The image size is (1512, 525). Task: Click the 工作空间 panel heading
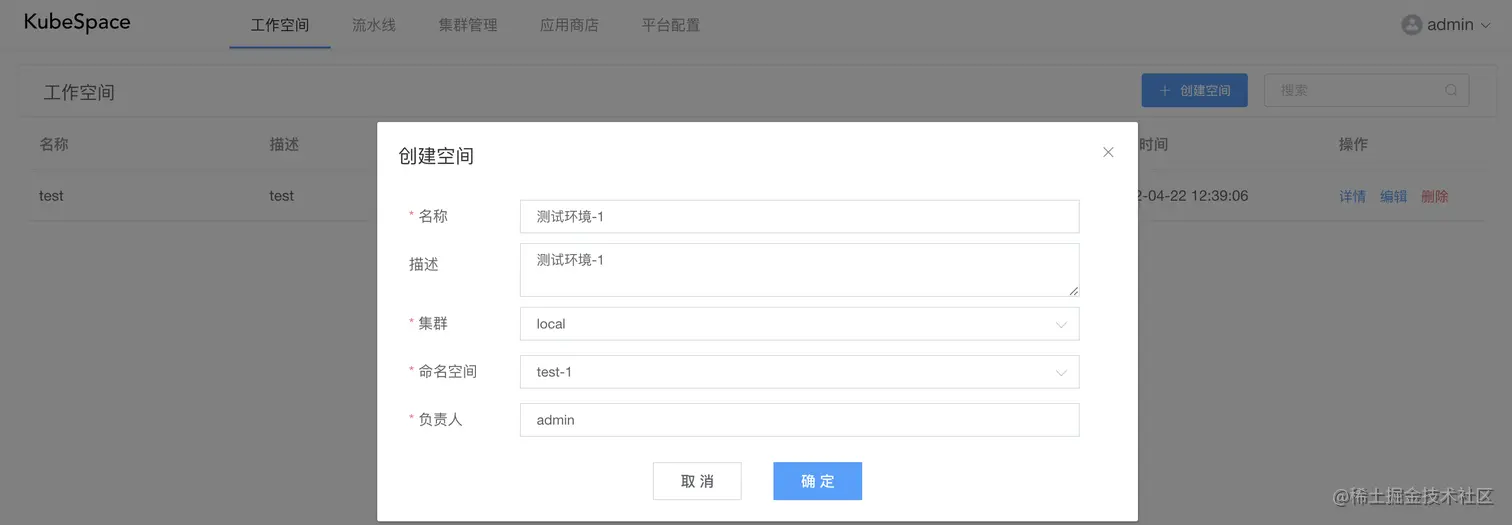coord(79,92)
